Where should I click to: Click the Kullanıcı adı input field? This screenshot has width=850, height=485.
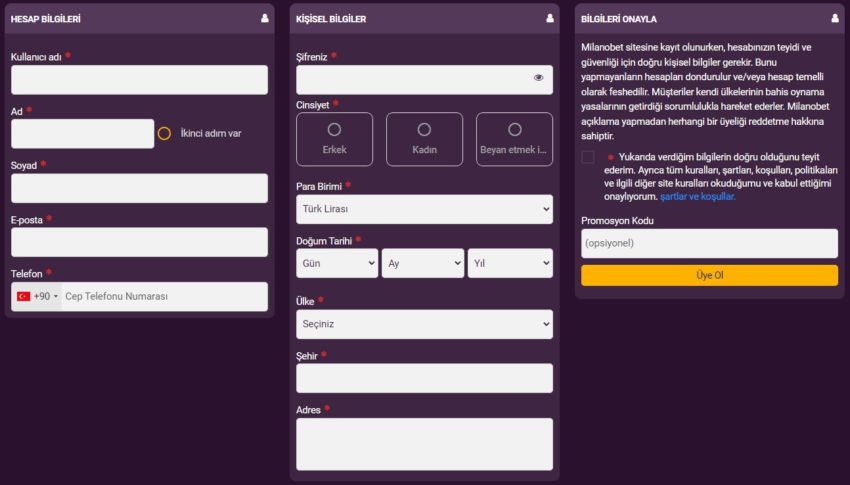tap(139, 80)
